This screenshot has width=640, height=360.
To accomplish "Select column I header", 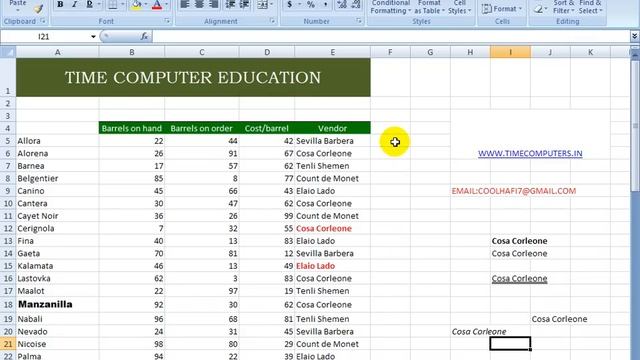I will coord(510,52).
